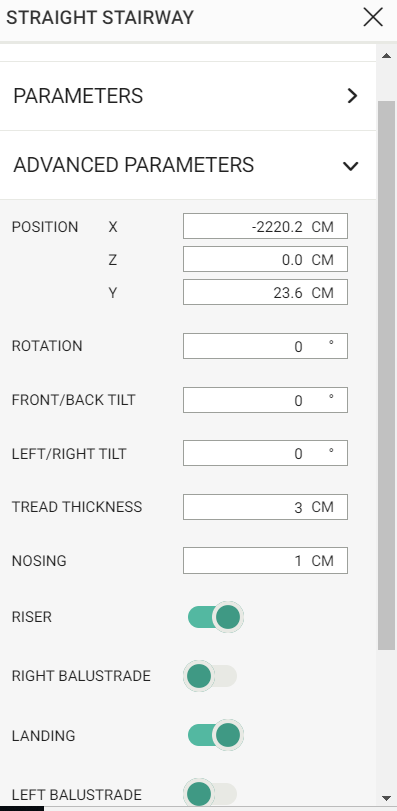This screenshot has height=811, width=397.
Task: Click the scrollbar down arrow
Action: point(386,798)
